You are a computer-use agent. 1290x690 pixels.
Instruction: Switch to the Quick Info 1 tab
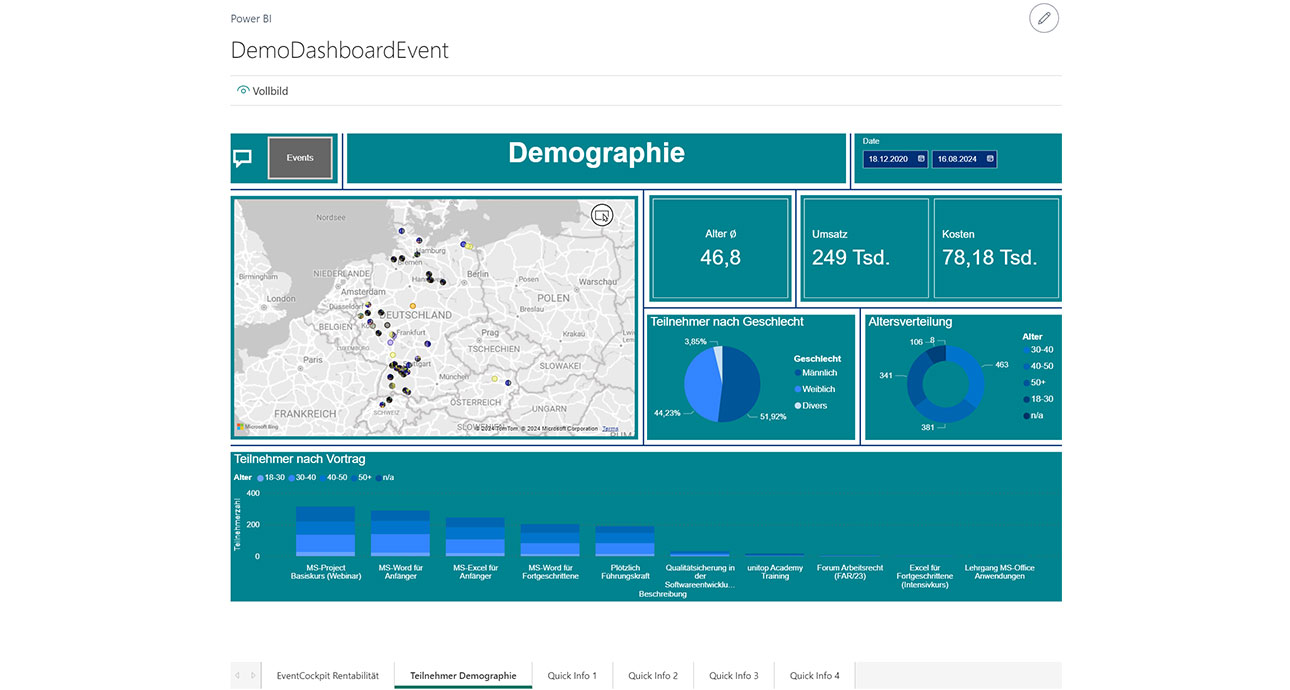(571, 675)
